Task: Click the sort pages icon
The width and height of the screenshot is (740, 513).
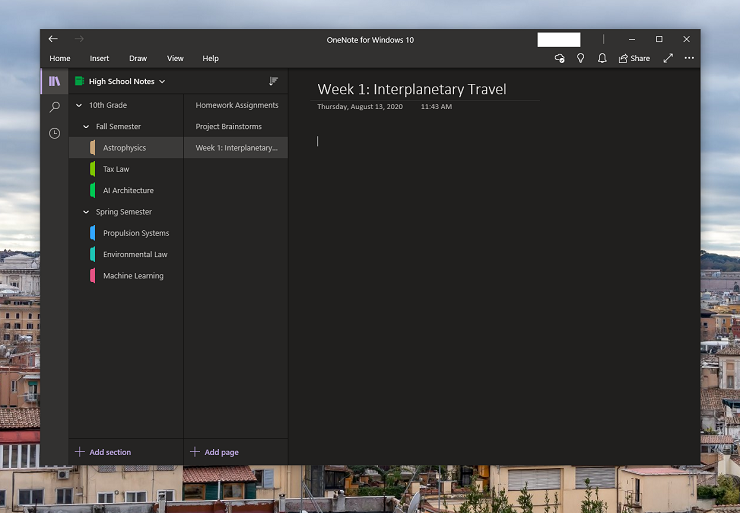Action: click(x=273, y=81)
